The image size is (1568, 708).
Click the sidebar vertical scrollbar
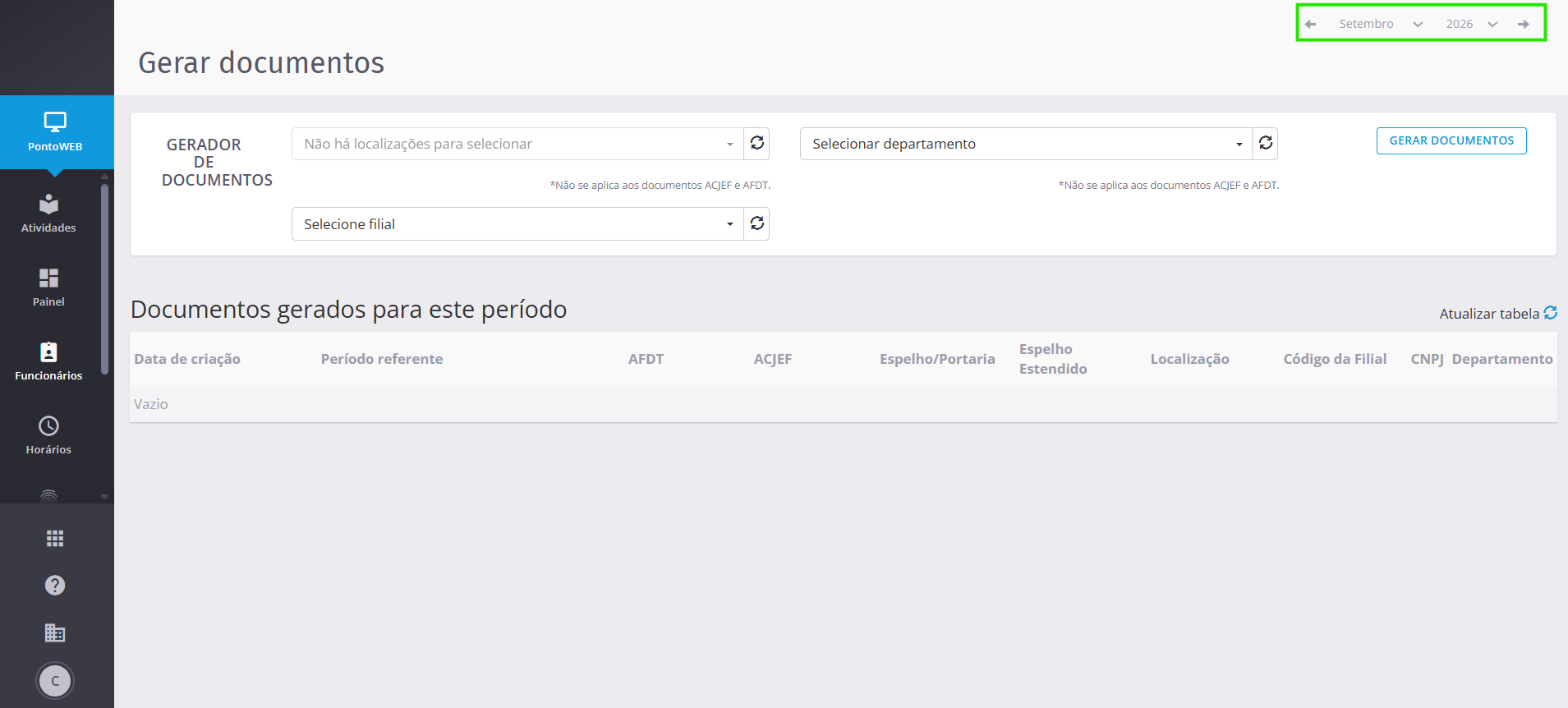104,279
